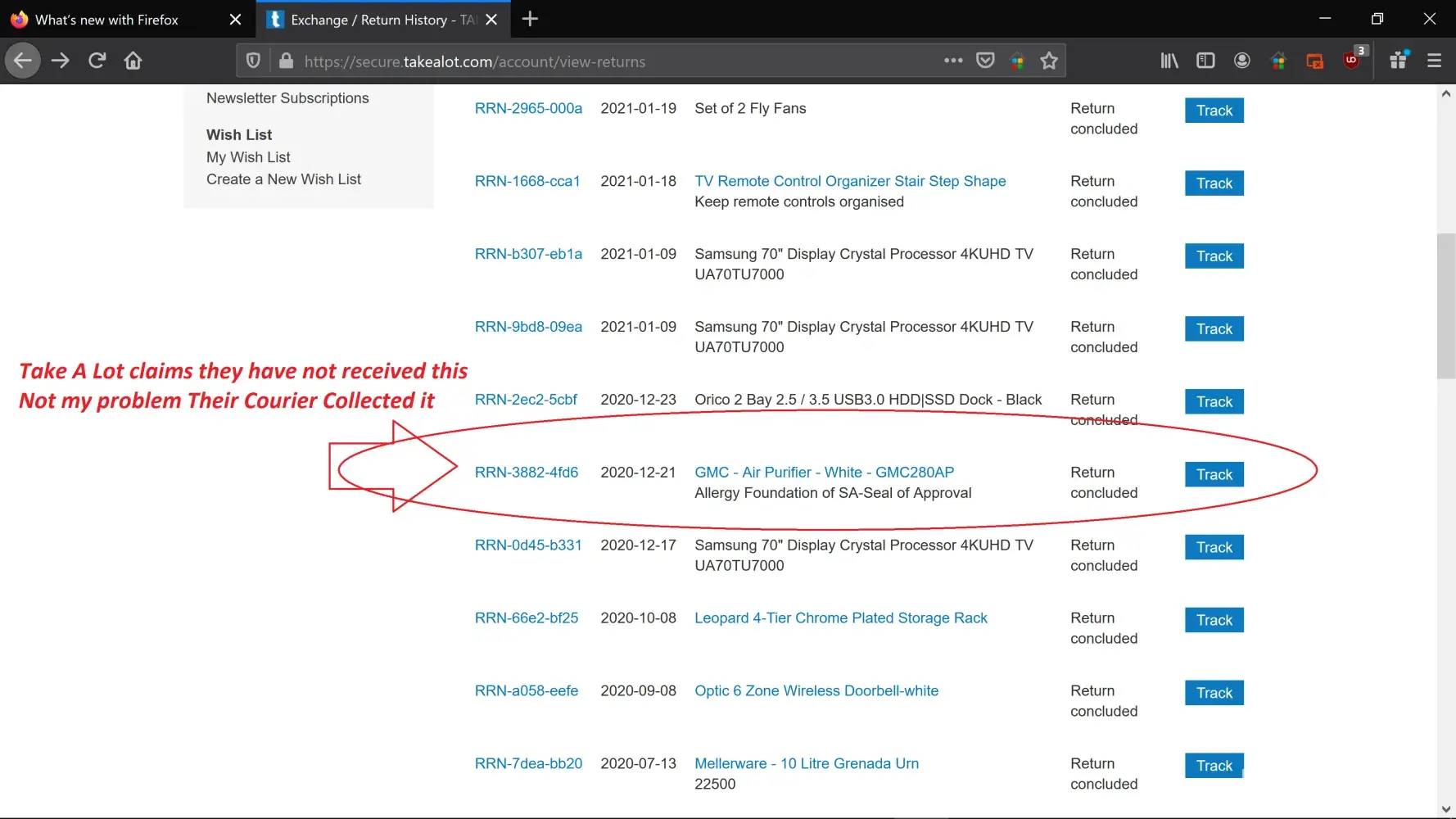Viewport: 1456px width, 819px height.
Task: Track the GMC Air Purifier return
Action: pos(1214,474)
